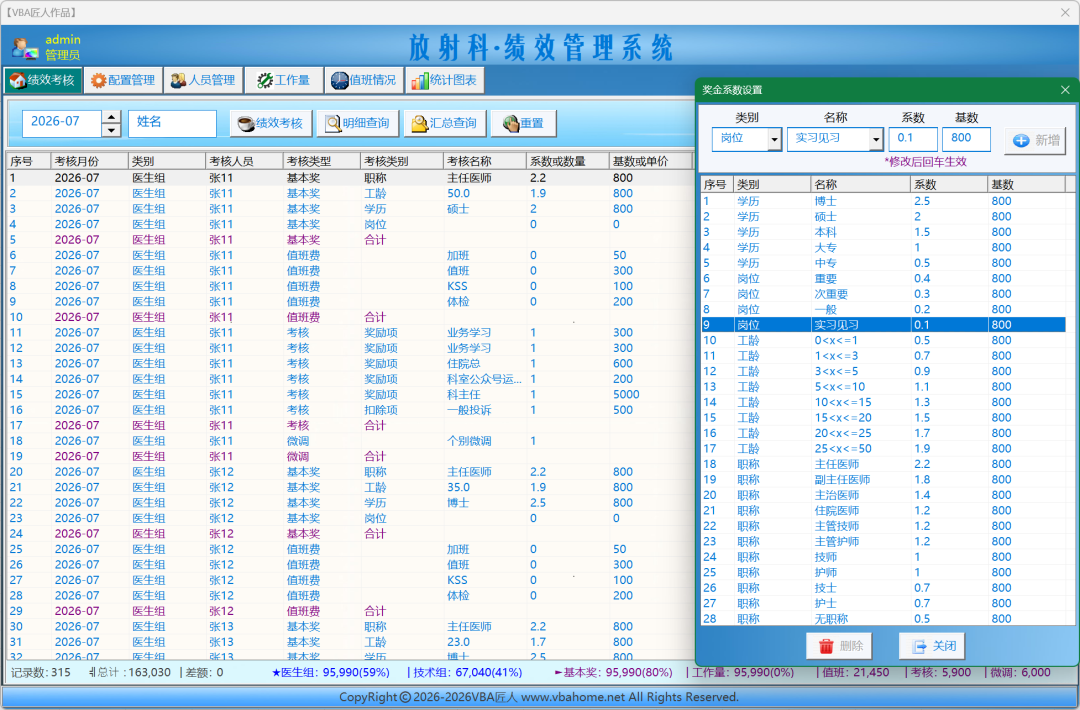The height and width of the screenshot is (710, 1080).
Task: Click the 姓名 name input field
Action: point(172,123)
